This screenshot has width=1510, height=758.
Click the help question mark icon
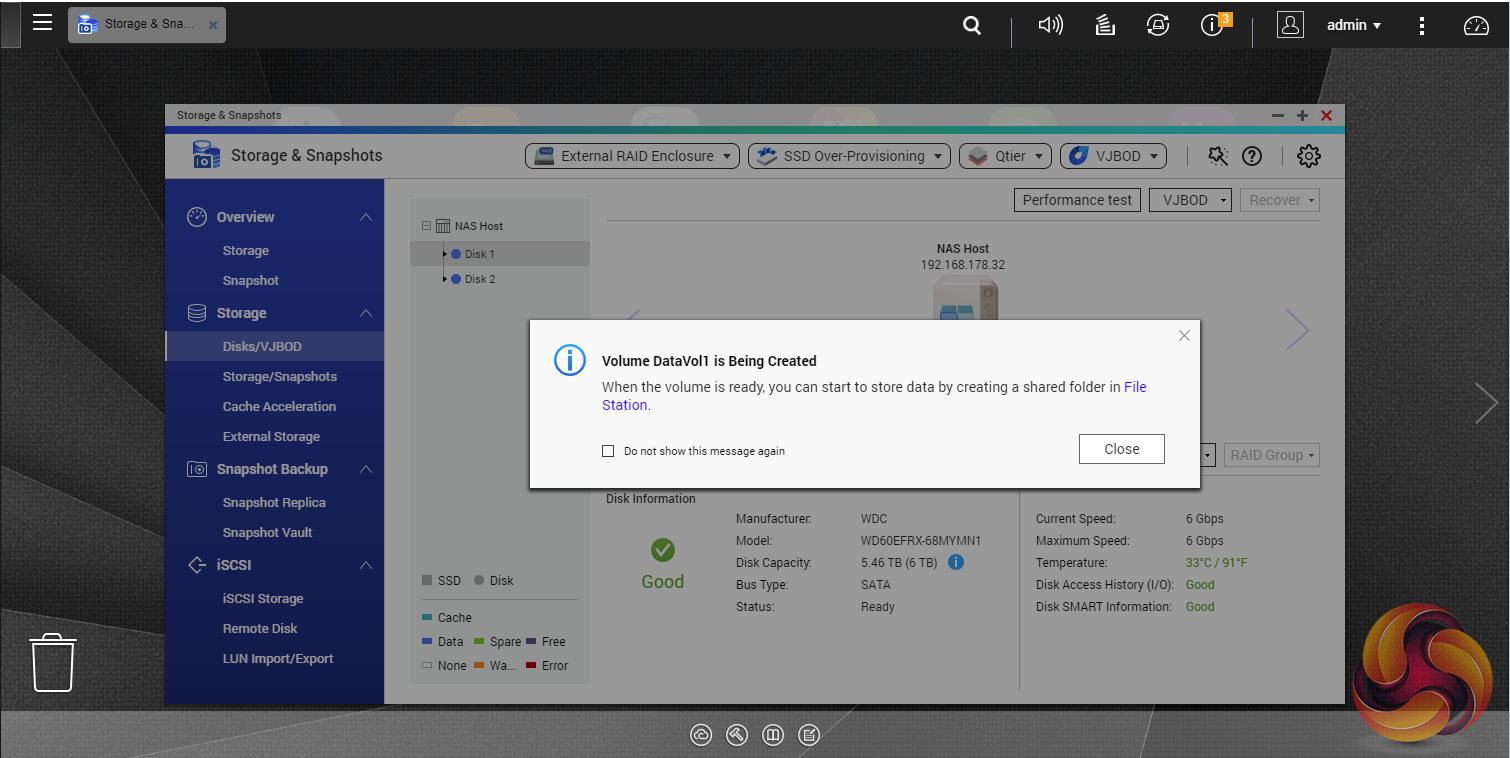[1251, 156]
